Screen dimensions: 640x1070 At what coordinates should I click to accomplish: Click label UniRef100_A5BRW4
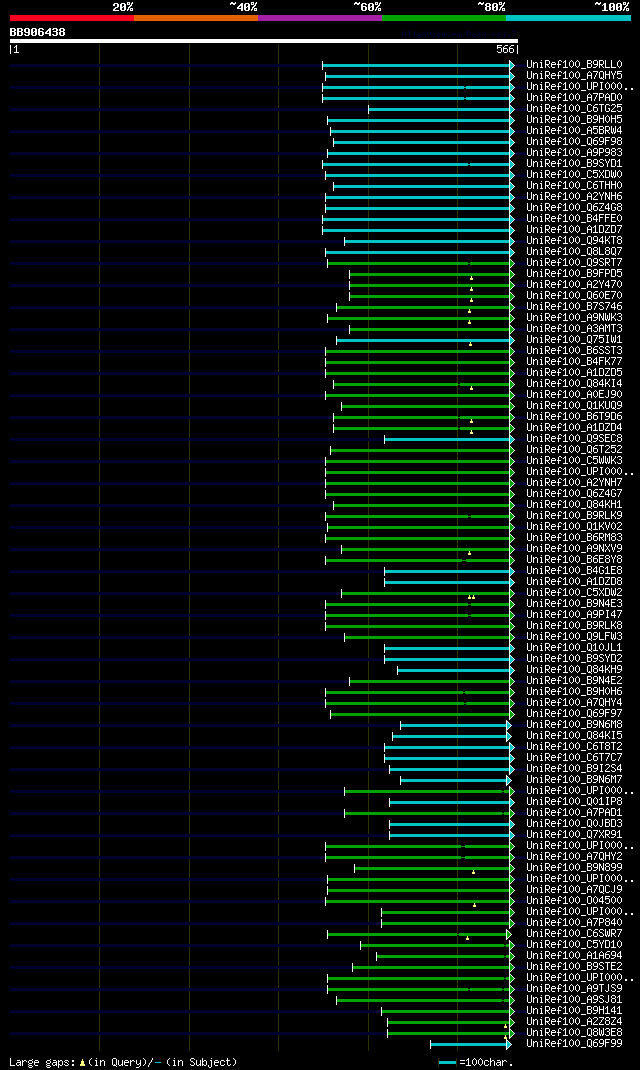pyautogui.click(x=574, y=130)
